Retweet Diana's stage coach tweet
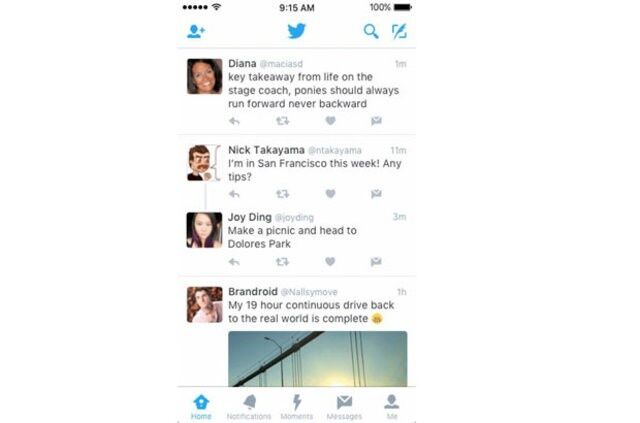Screen dimensions: 640x423 (x=282, y=121)
